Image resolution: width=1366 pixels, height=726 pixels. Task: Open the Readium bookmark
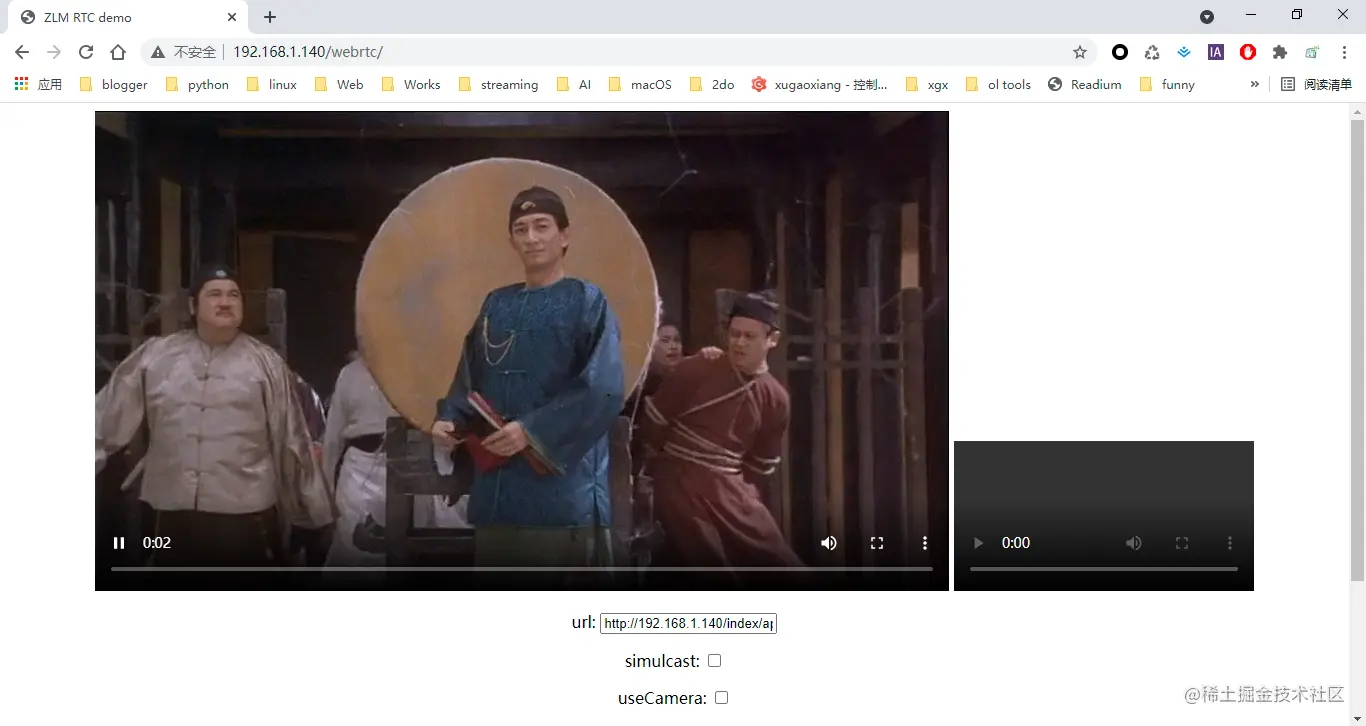pyautogui.click(x=1085, y=85)
